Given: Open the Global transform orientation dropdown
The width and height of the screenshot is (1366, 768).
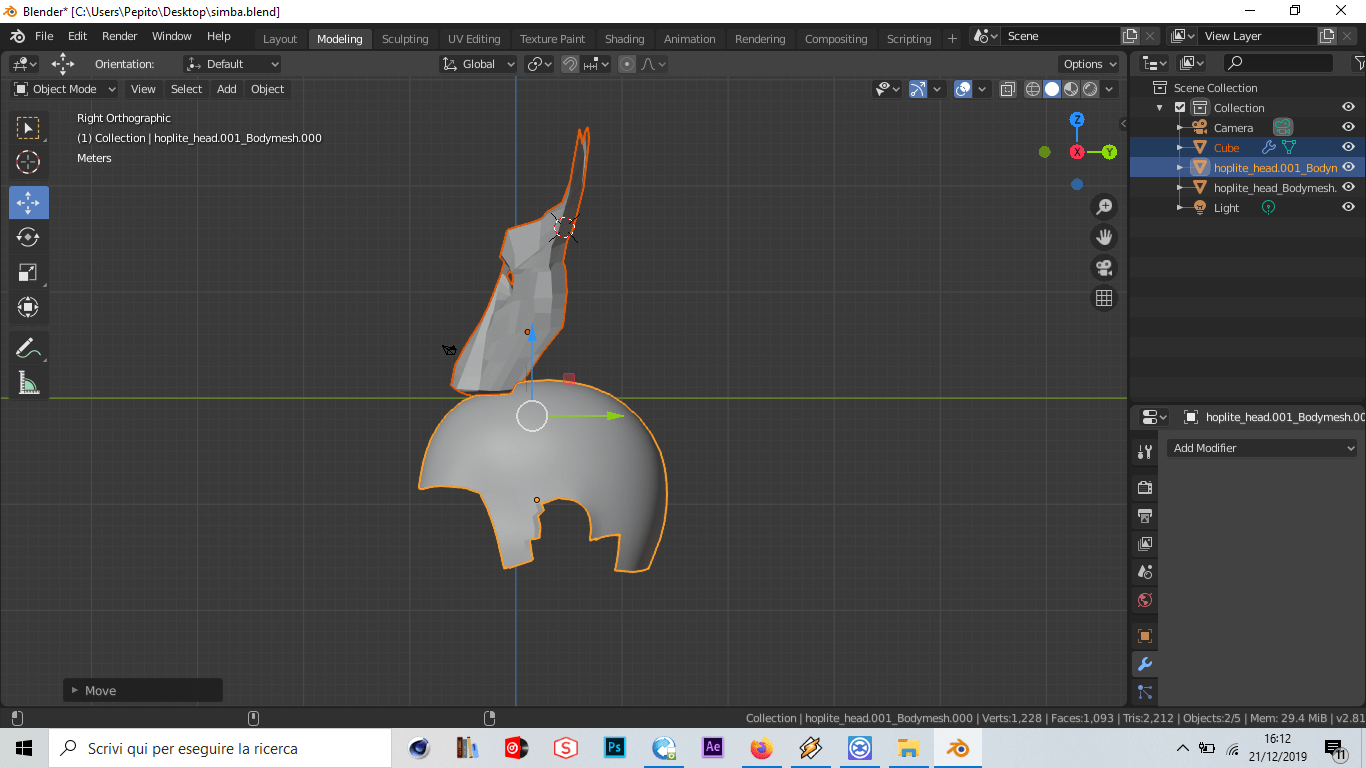Looking at the screenshot, I should (478, 64).
